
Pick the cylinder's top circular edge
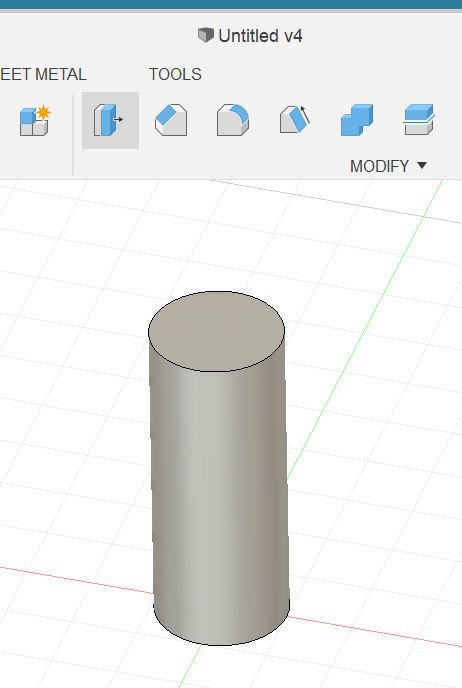tap(217, 371)
